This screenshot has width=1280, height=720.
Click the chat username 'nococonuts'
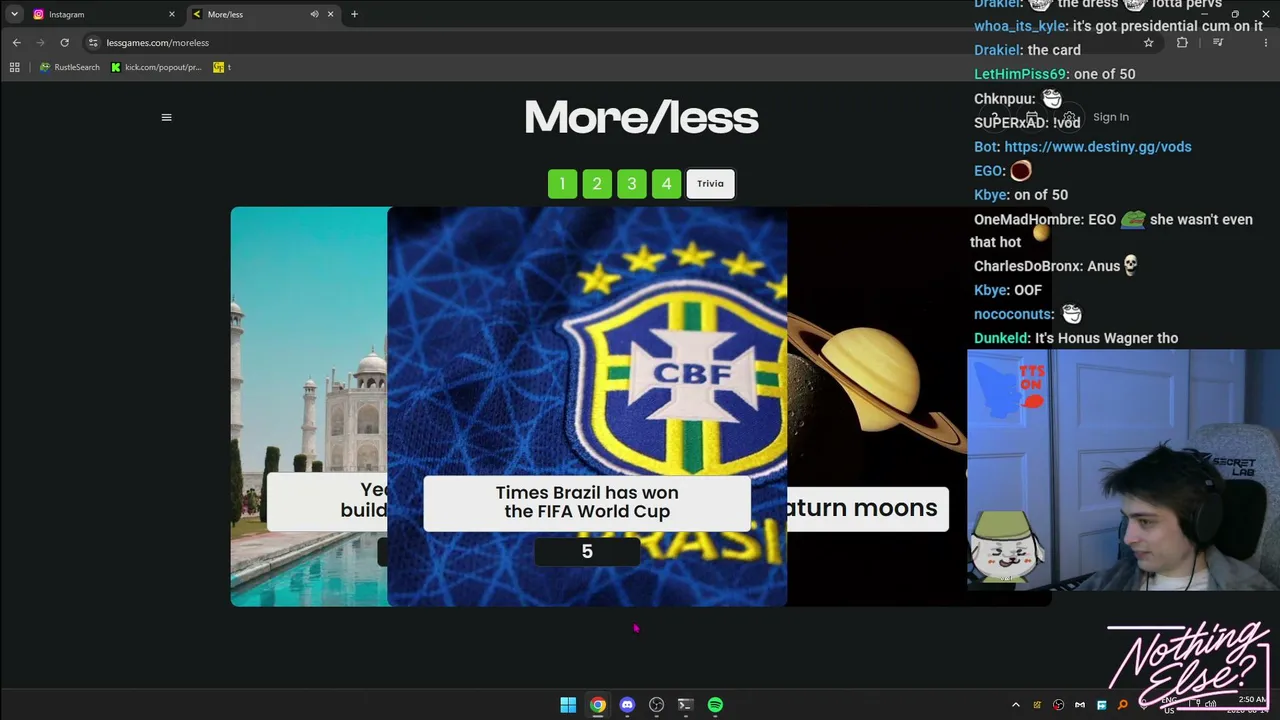pyautogui.click(x=1014, y=314)
